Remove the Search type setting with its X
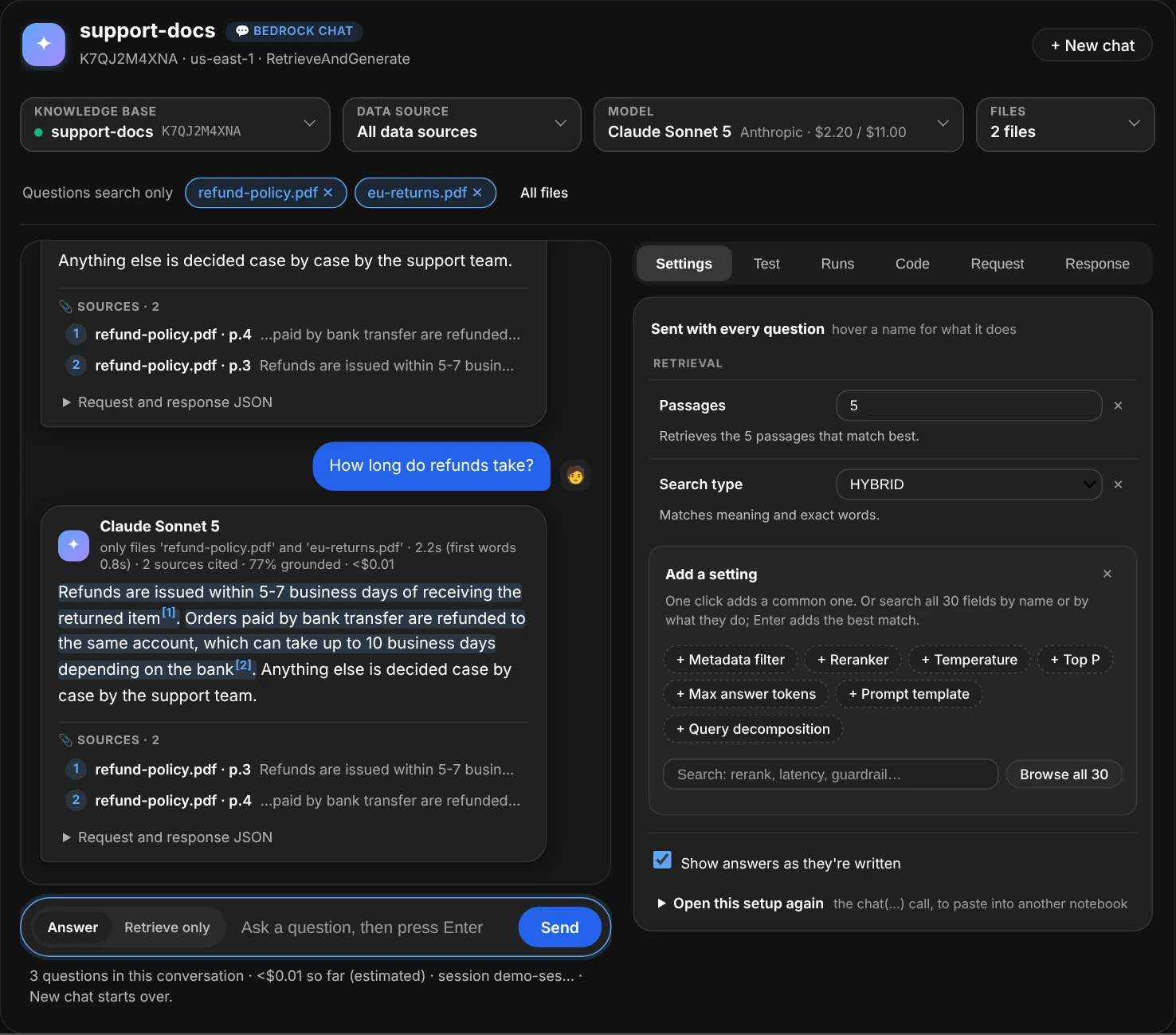The image size is (1176, 1035). click(x=1118, y=484)
